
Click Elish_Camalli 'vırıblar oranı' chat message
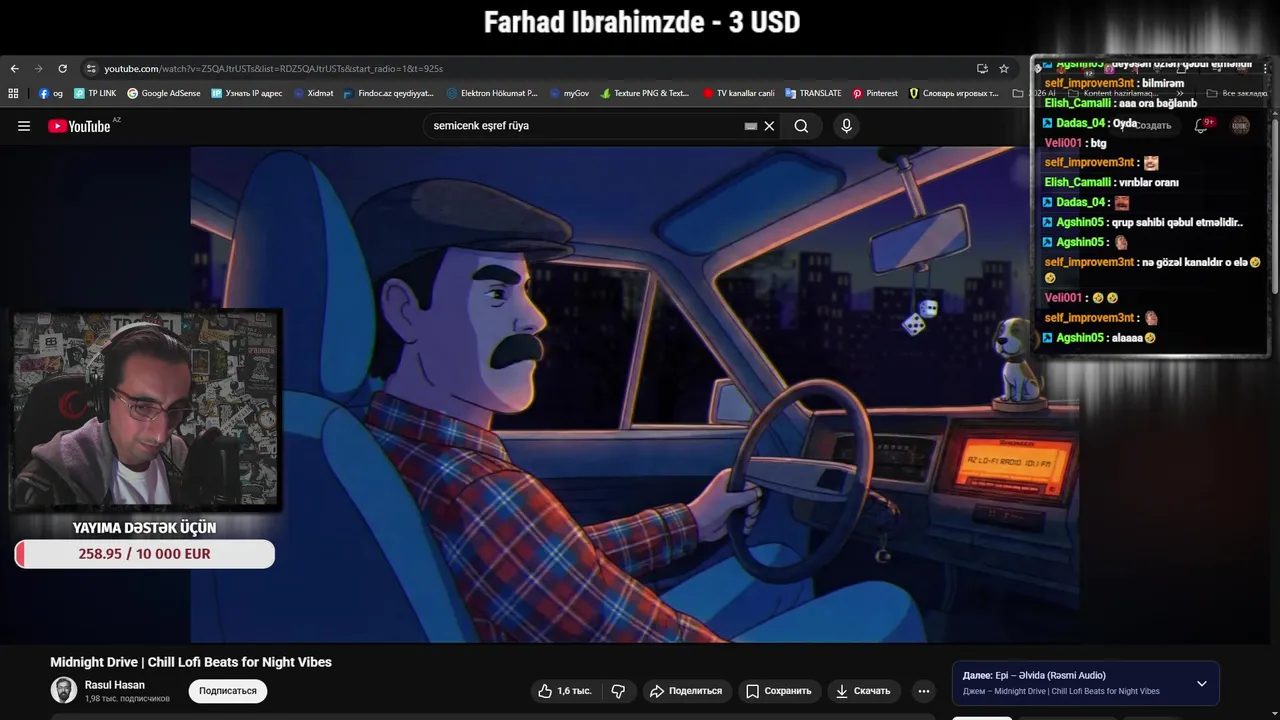point(1111,183)
